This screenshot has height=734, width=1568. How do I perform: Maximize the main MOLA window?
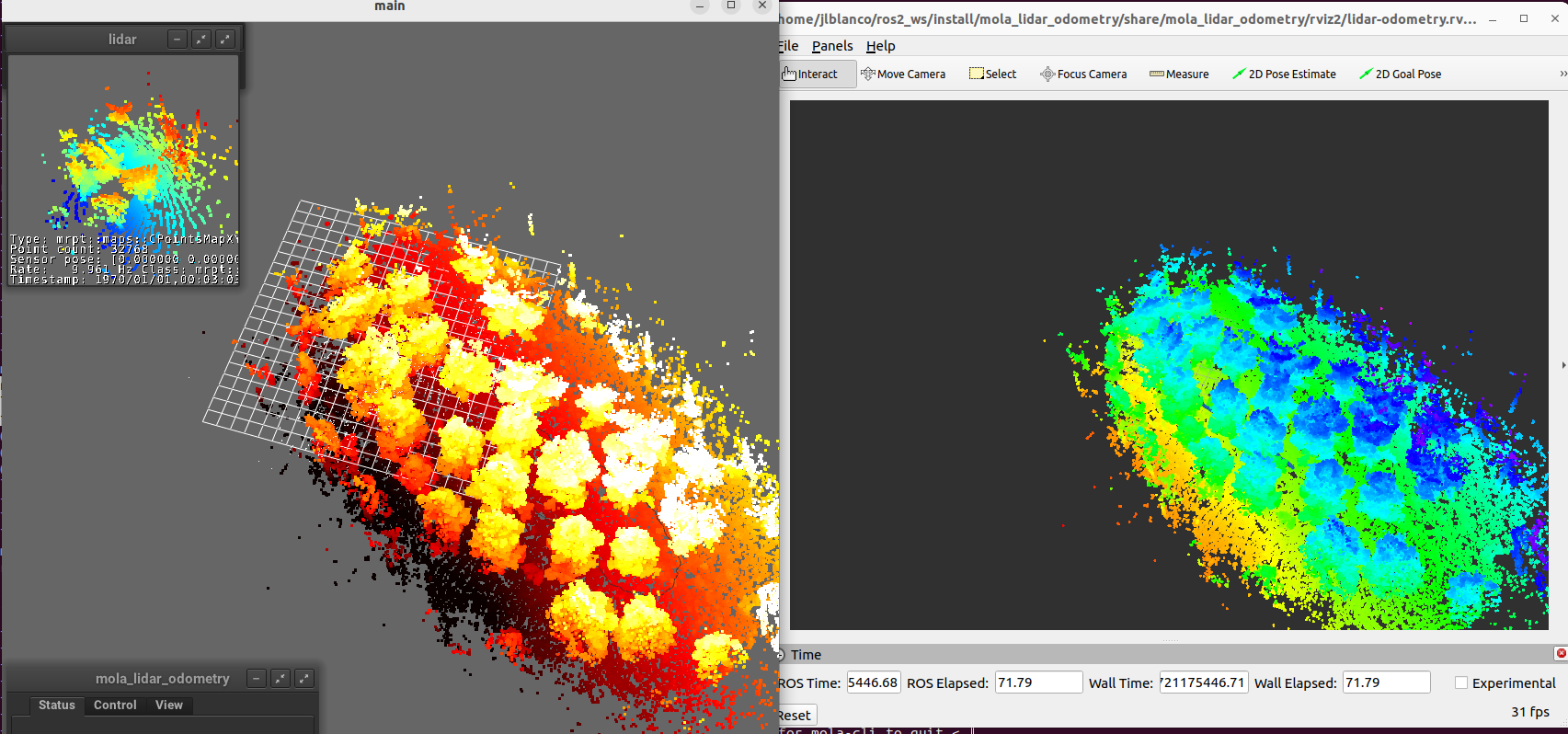point(731,6)
